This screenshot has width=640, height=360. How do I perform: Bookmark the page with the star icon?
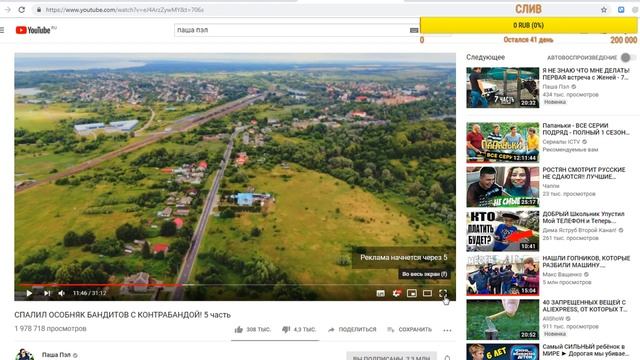tap(604, 9)
